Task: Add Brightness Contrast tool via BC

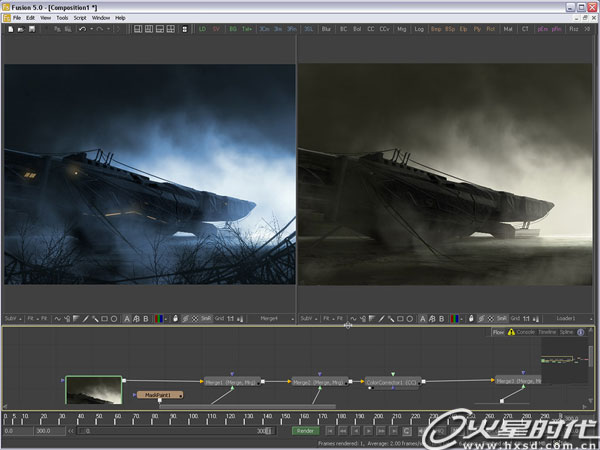Action: tap(343, 29)
